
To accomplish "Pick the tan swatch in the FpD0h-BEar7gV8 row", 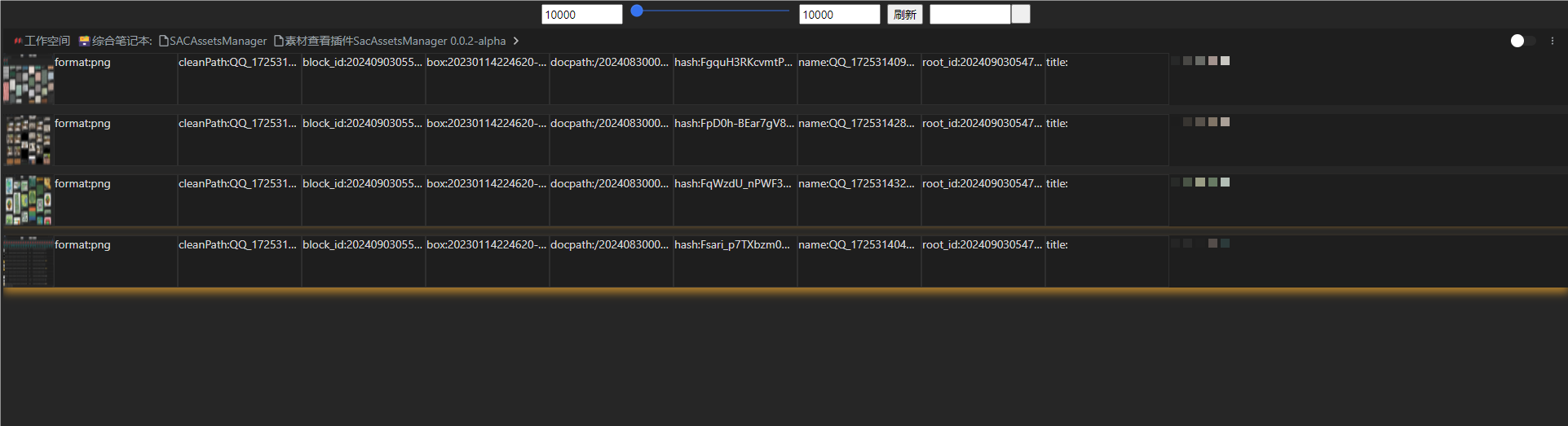I will click(x=1212, y=122).
